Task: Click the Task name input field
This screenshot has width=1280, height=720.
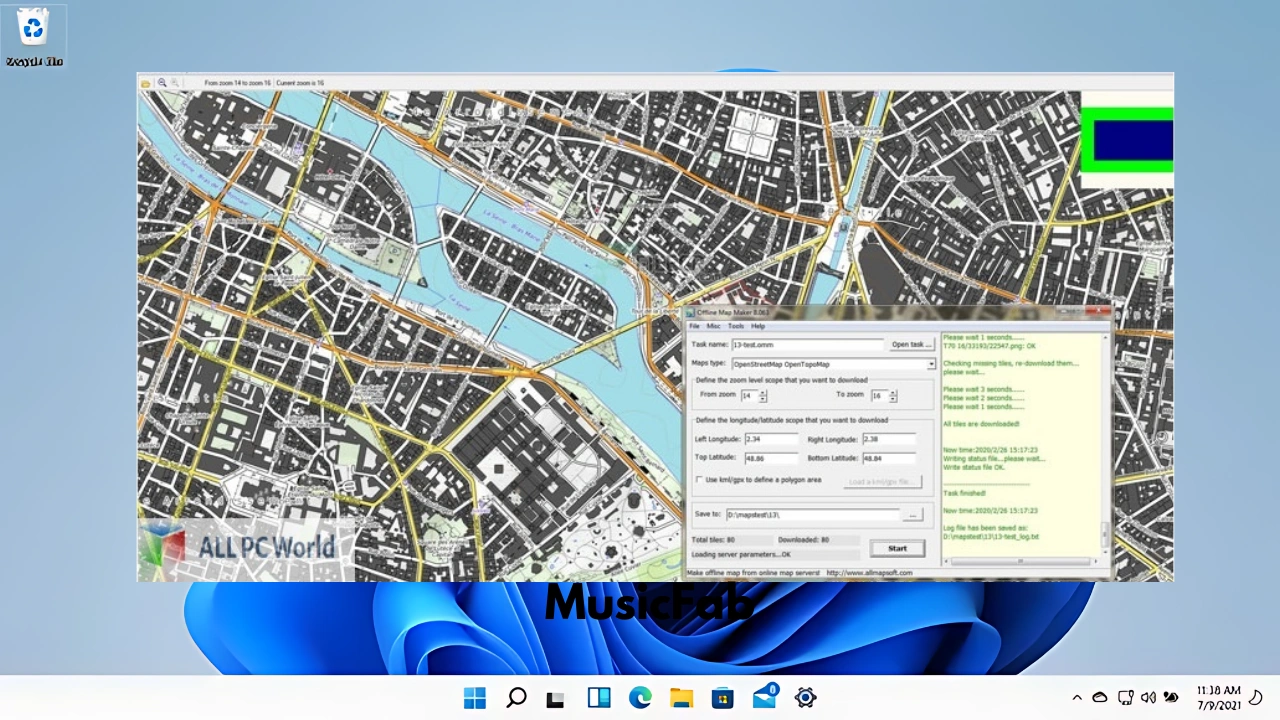Action: (808, 345)
